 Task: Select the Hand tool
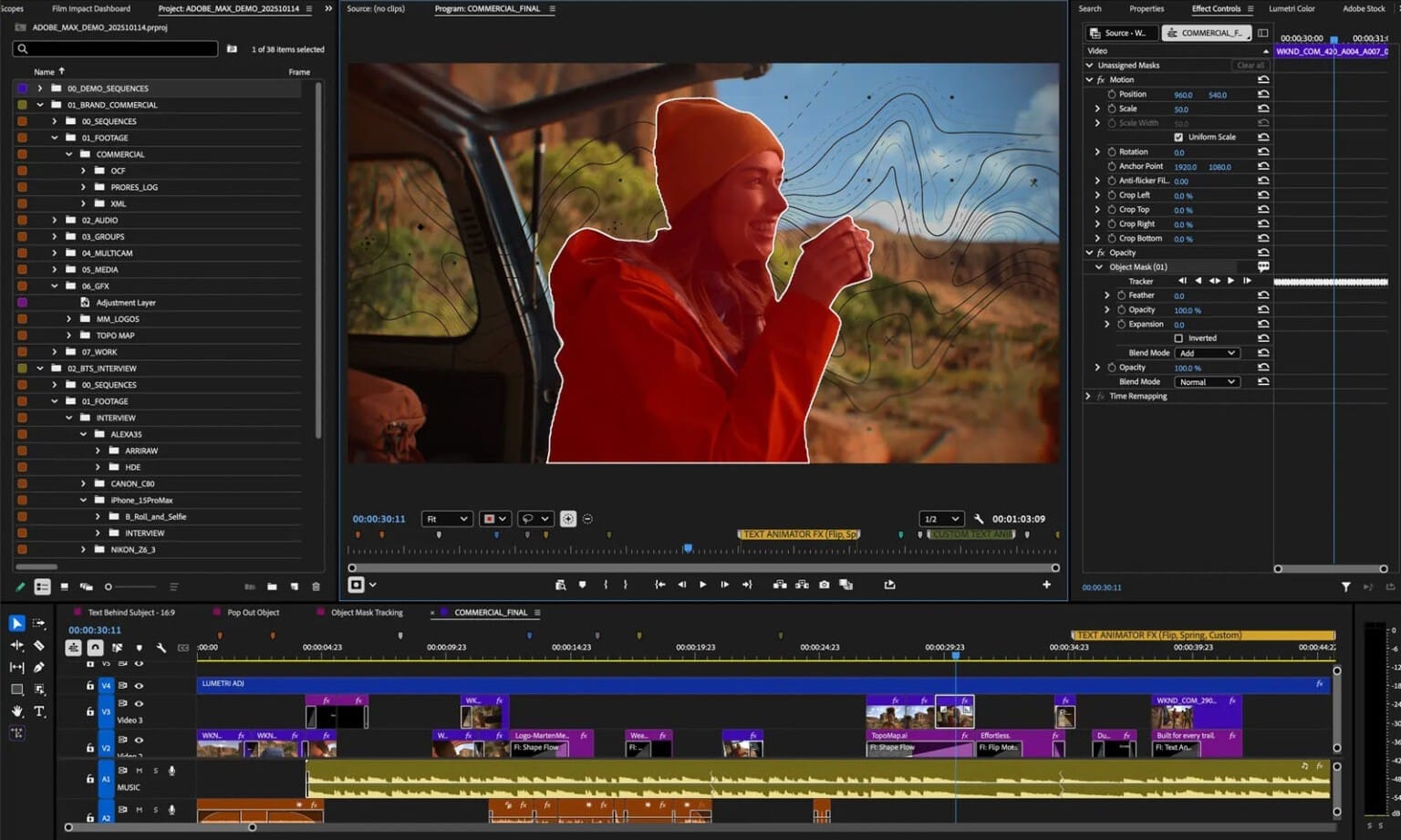tap(16, 711)
